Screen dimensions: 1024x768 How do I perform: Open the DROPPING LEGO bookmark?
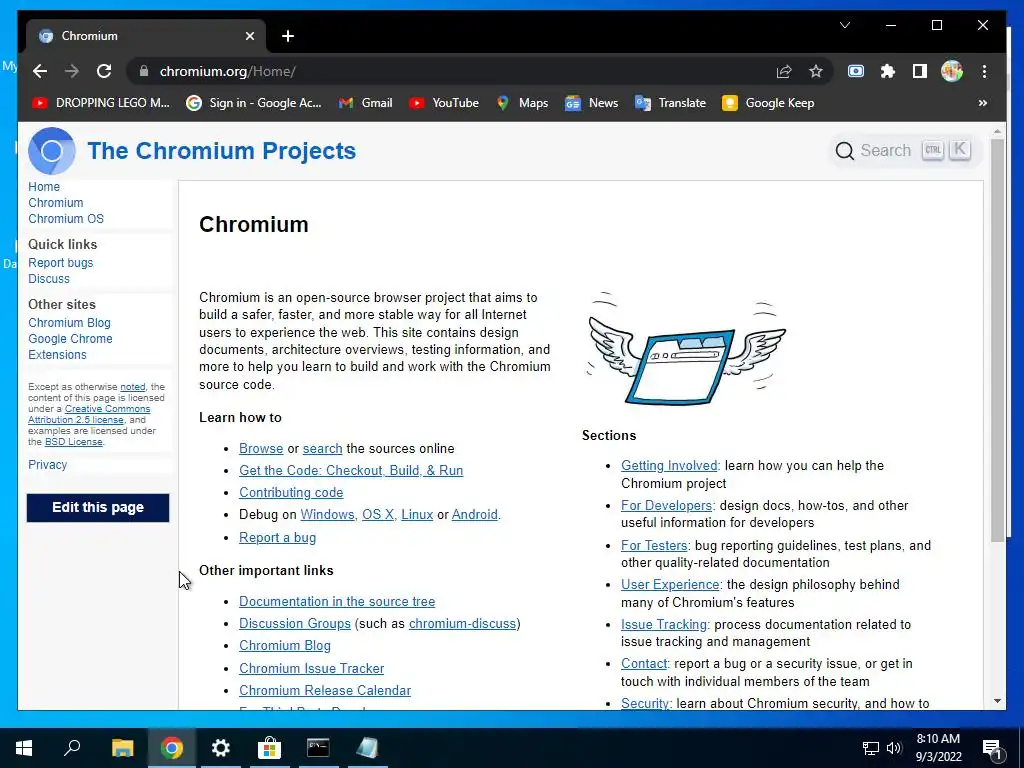point(101,103)
